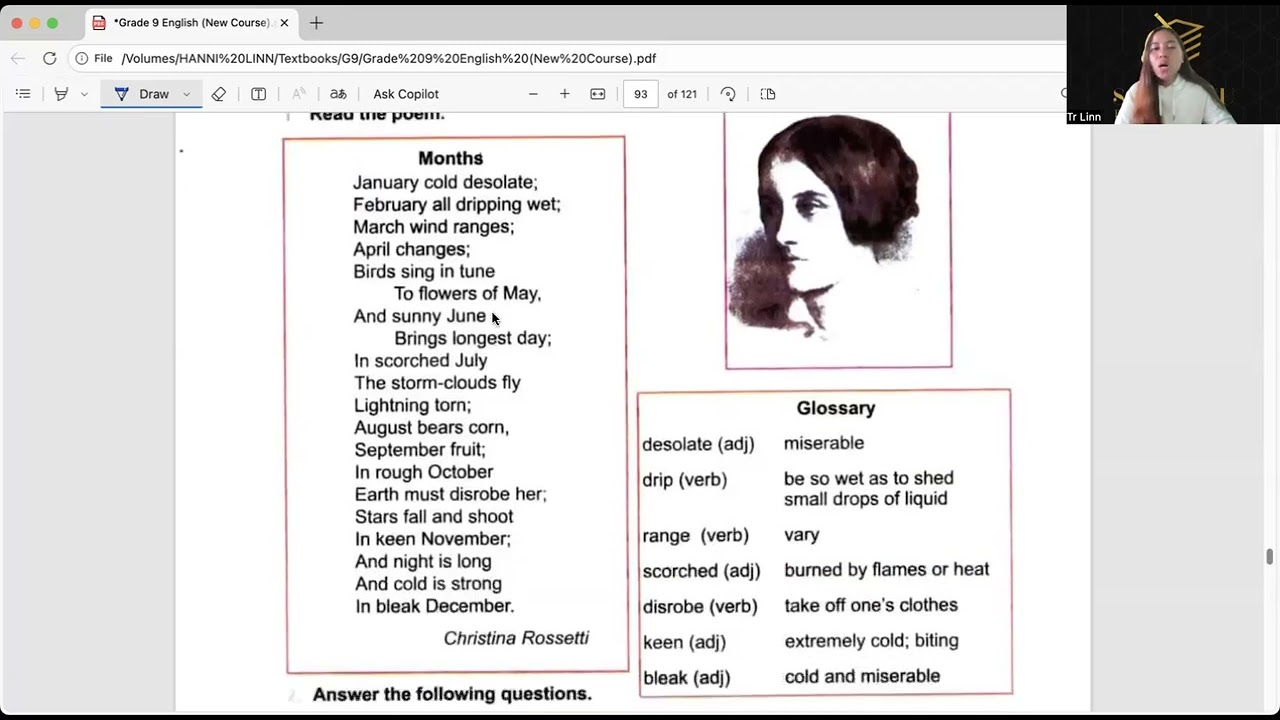The height and width of the screenshot is (720, 1280).
Task: Open Ask Copilot
Action: pos(406,94)
